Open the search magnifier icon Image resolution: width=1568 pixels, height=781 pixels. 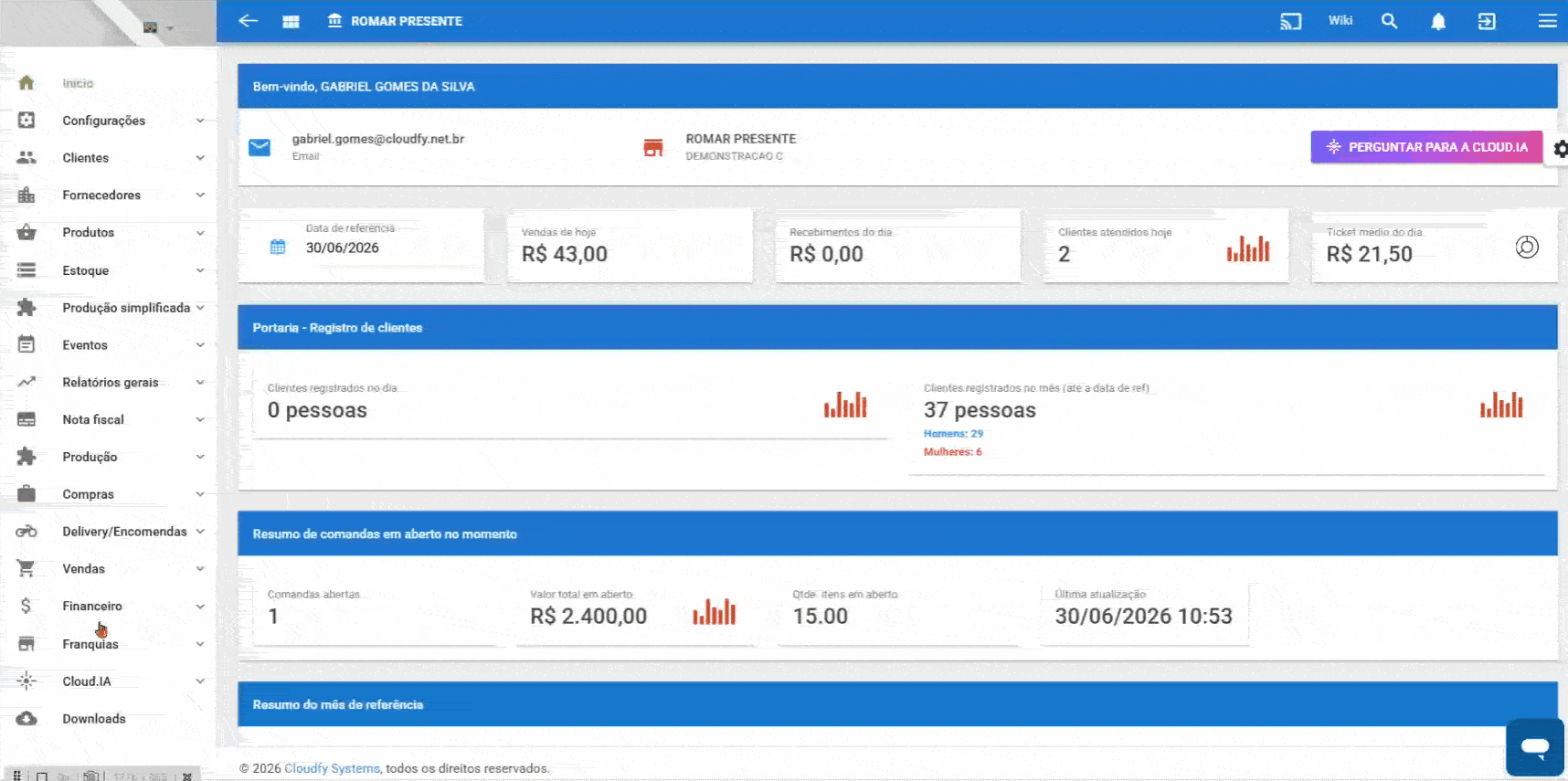click(1389, 21)
